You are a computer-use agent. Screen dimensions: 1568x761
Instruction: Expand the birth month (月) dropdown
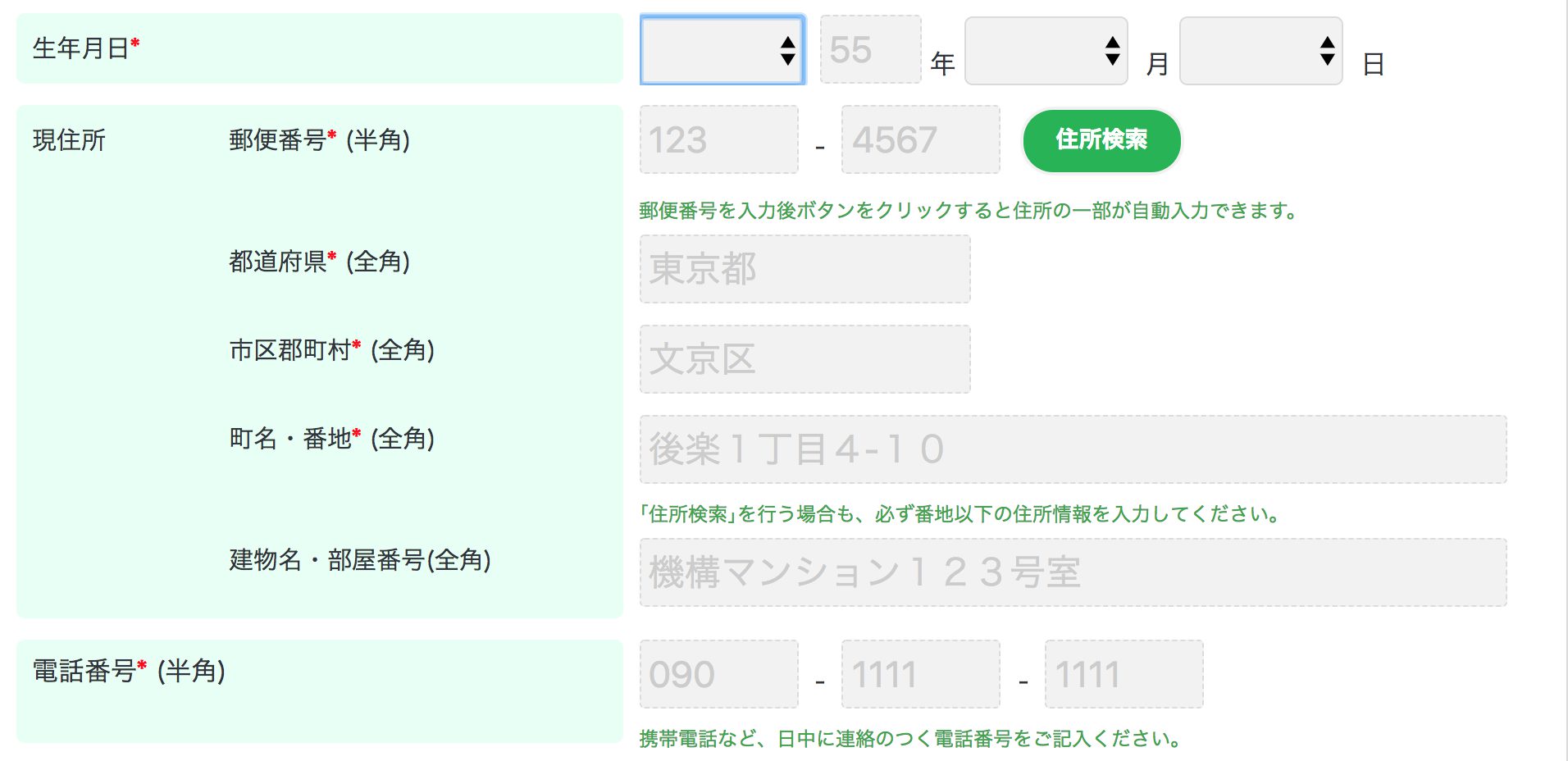pos(1046,51)
